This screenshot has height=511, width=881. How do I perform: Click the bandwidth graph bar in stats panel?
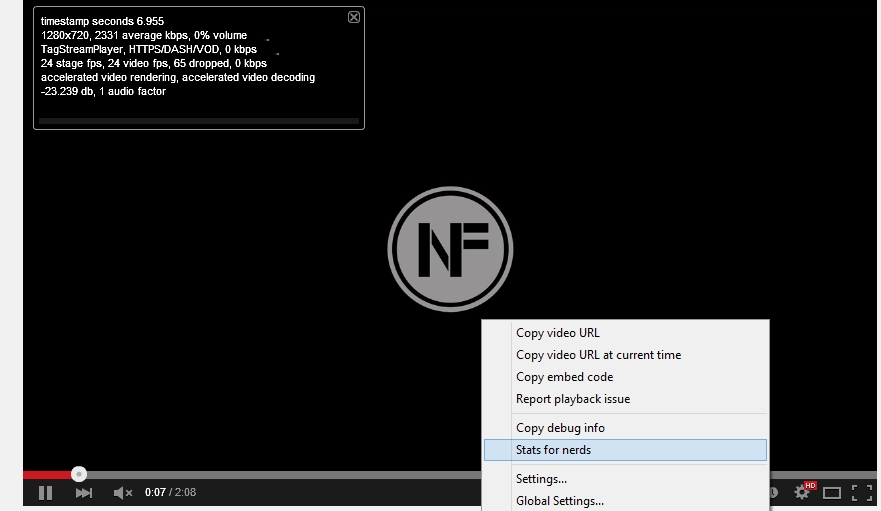pyautogui.click(x=199, y=121)
